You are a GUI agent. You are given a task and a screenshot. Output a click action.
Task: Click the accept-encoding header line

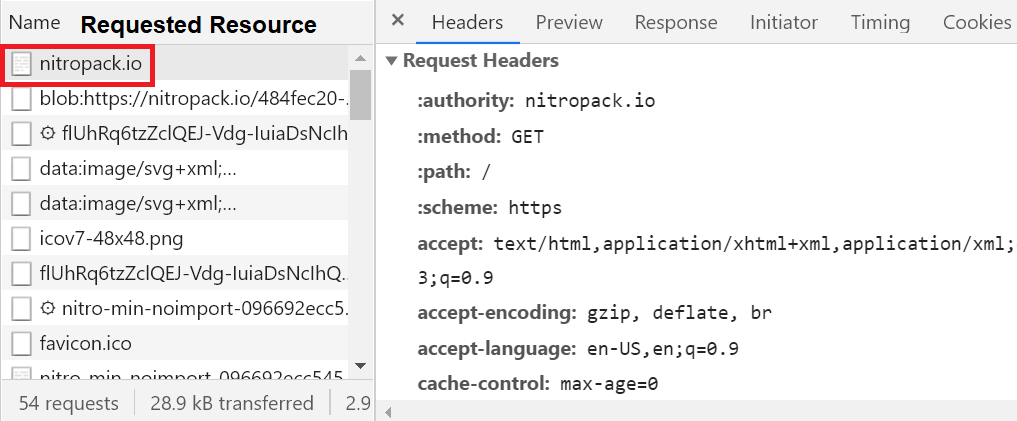tap(595, 313)
